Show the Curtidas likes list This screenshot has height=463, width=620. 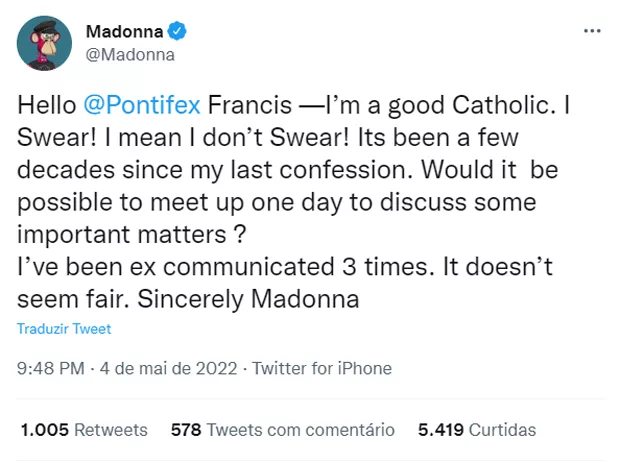(503, 430)
